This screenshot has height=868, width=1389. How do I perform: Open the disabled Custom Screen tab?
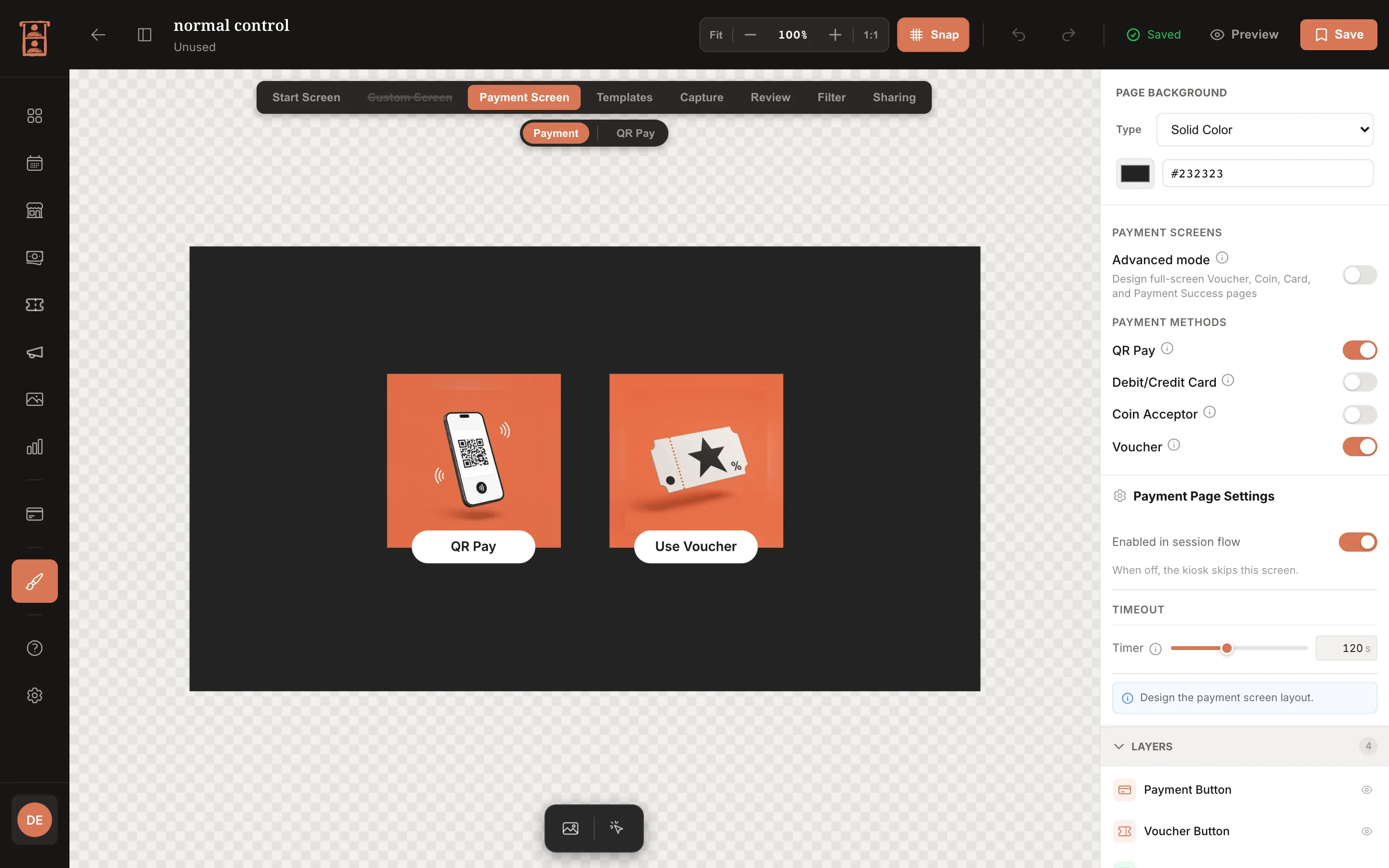tap(410, 97)
